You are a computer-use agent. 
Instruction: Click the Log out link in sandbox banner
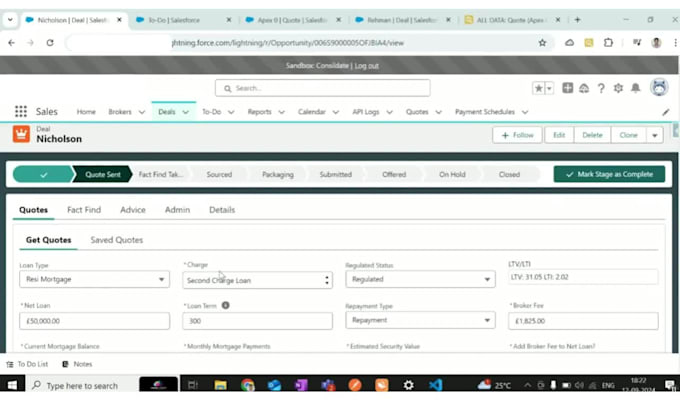point(366,65)
